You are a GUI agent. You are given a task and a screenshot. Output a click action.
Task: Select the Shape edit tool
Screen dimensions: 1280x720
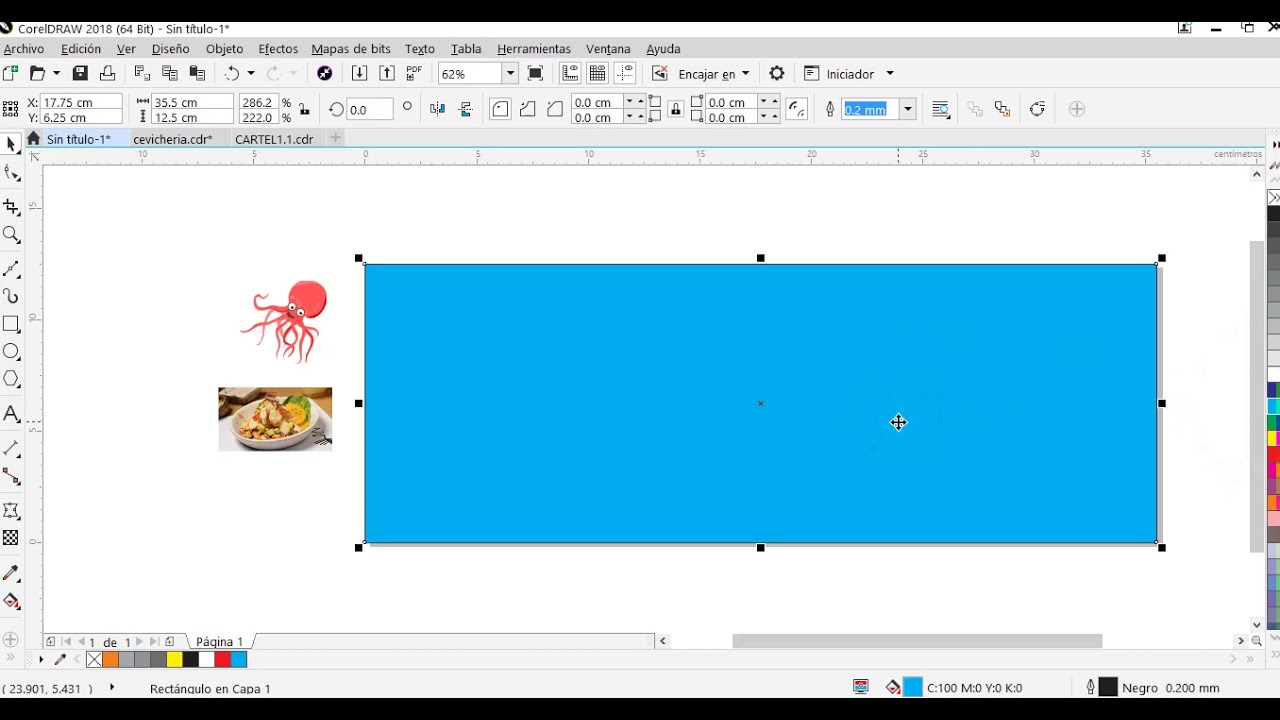[x=11, y=174]
